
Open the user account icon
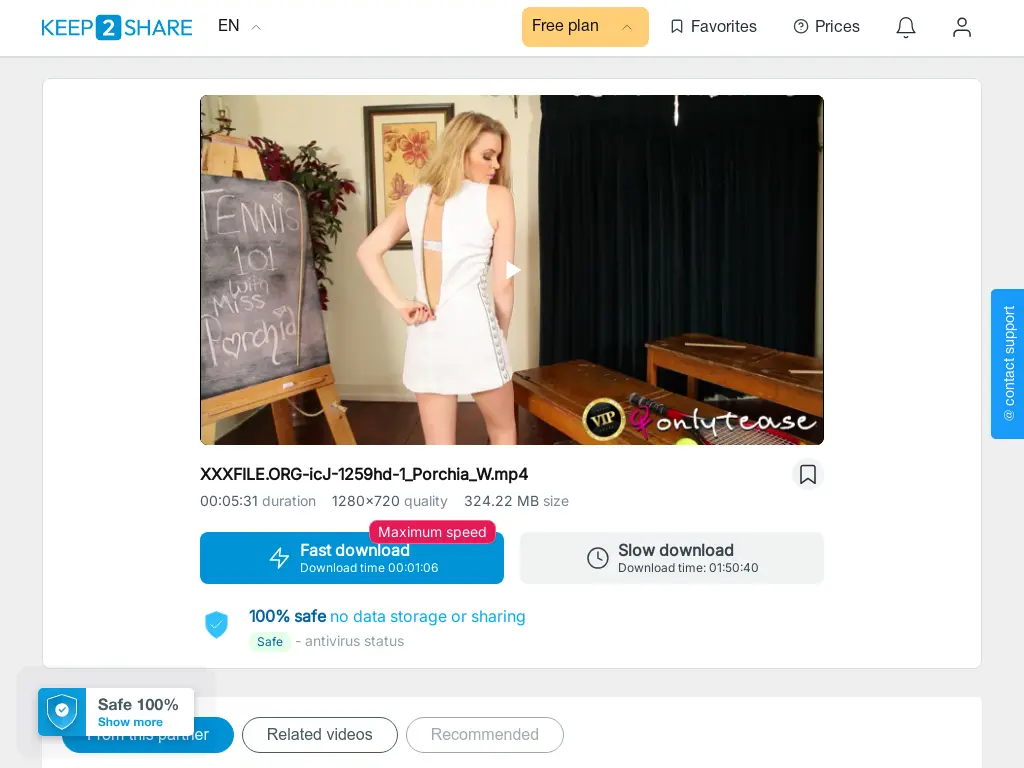click(962, 27)
